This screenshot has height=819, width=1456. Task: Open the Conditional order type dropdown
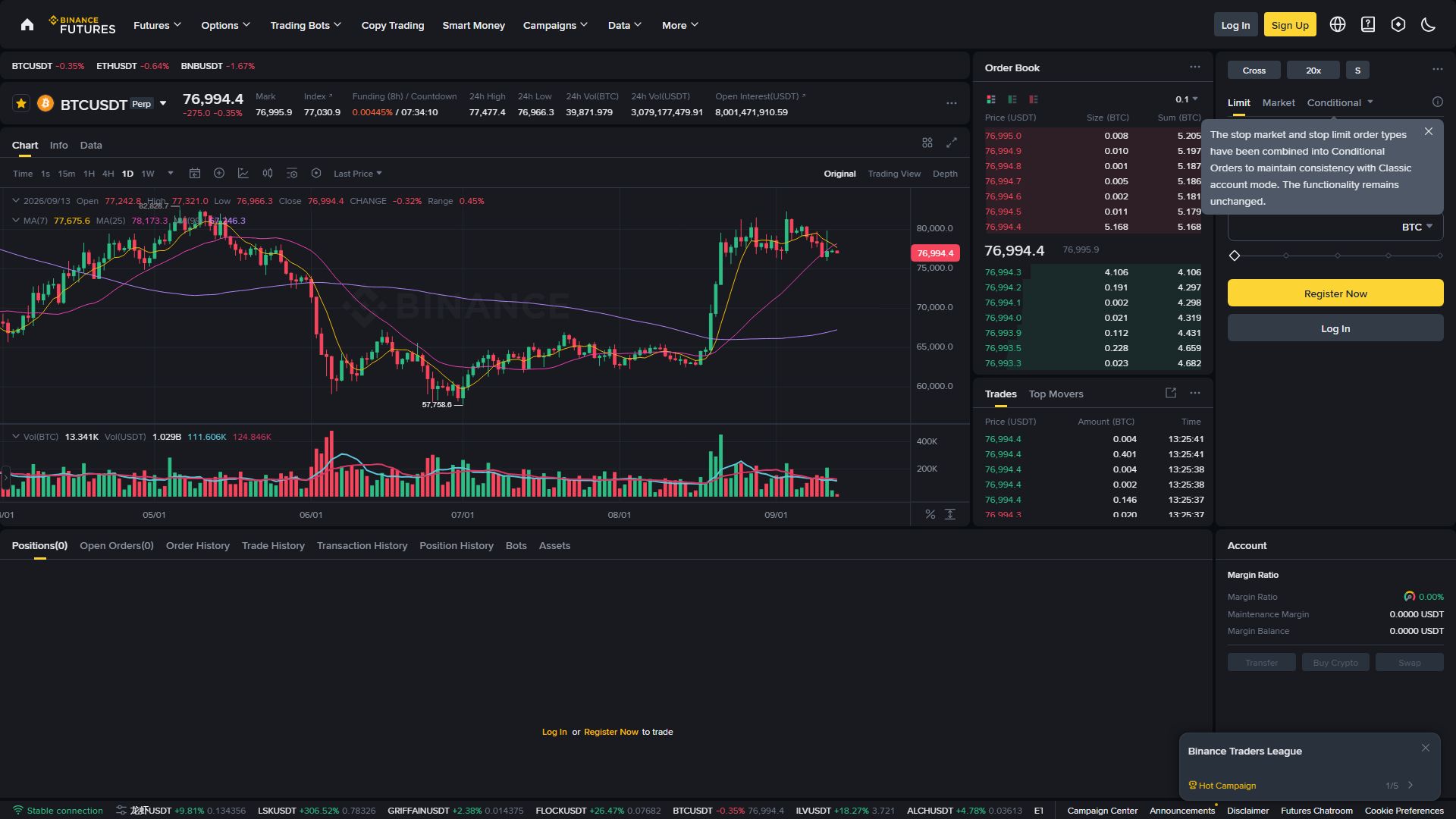(x=1340, y=102)
